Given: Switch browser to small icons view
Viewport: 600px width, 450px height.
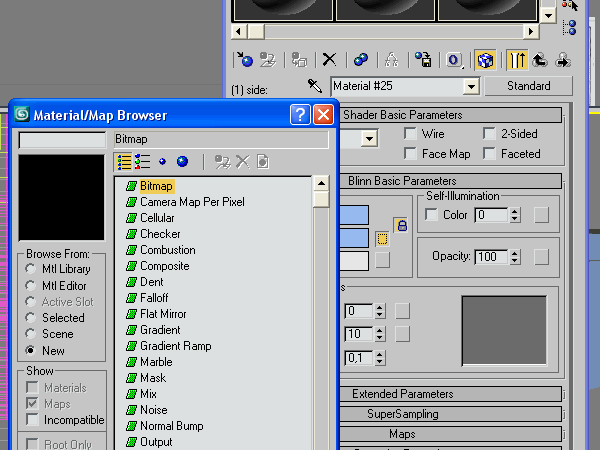Looking at the screenshot, I should click(162, 162).
